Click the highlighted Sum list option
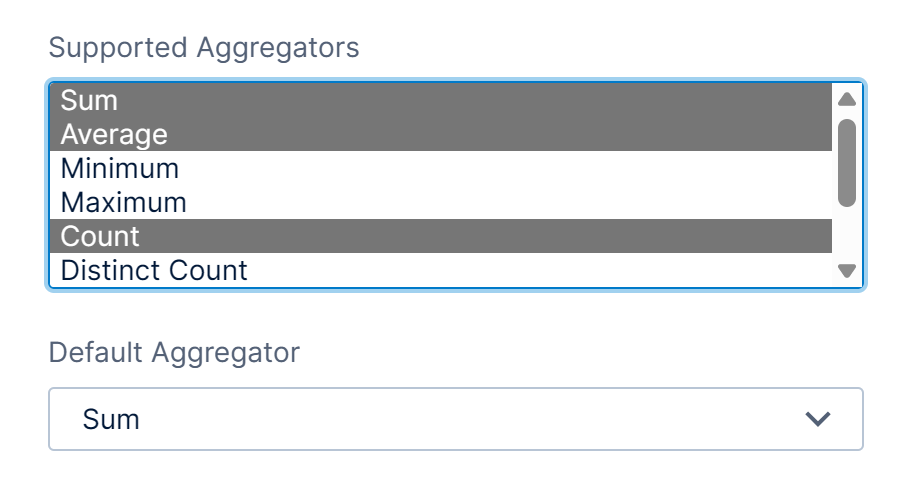Image resolution: width=917 pixels, height=486 pixels. click(90, 101)
